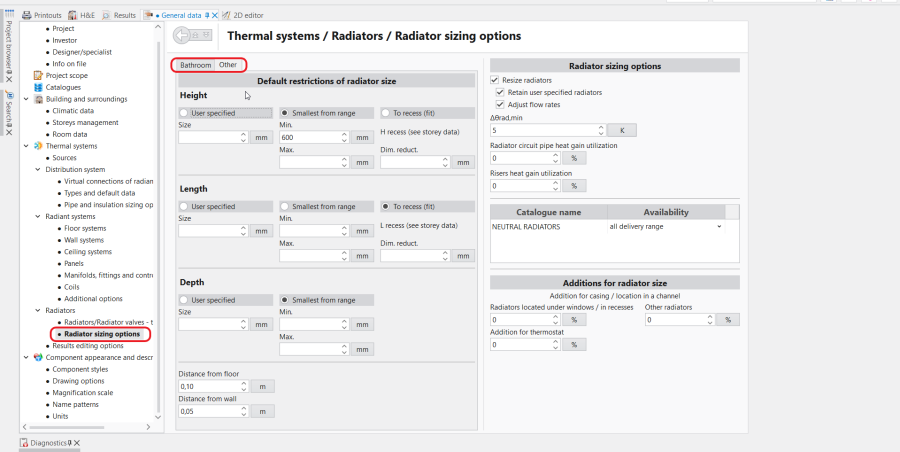900x452 pixels.
Task: Collapse the Distribution system node
Action: click(38, 169)
